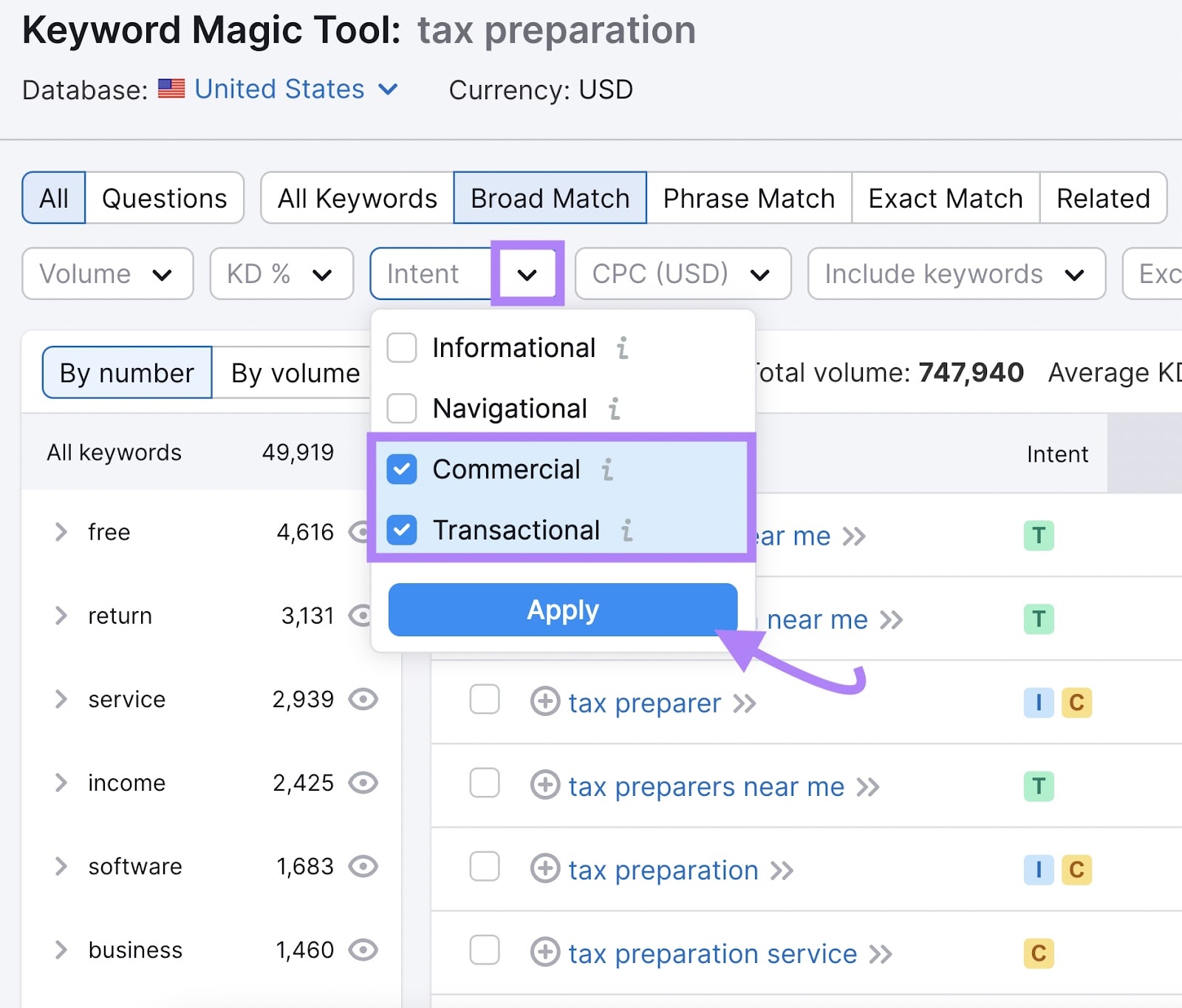Expand the return keyword group
This screenshot has height=1008, width=1182.
(x=59, y=616)
